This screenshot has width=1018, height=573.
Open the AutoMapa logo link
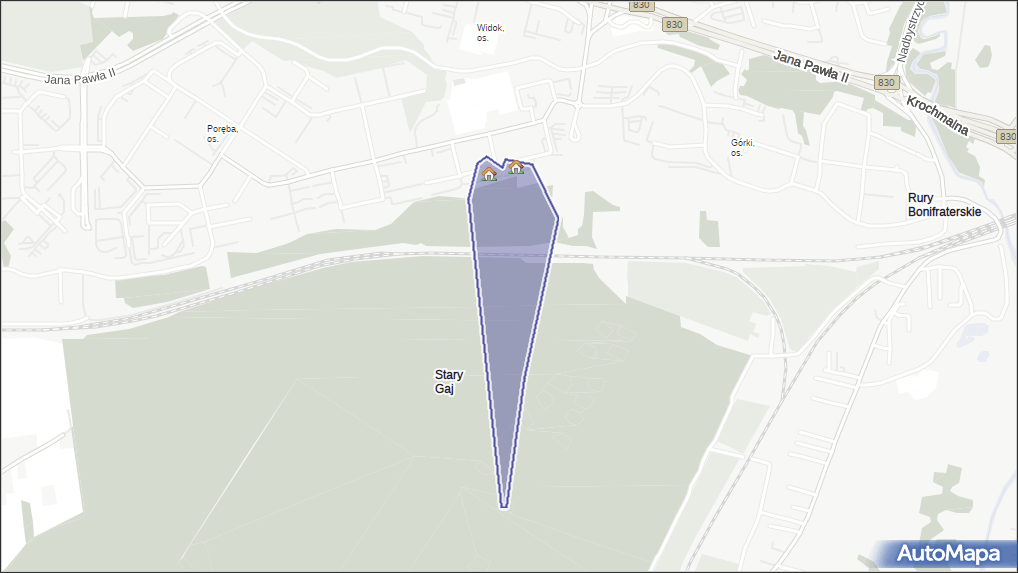point(947,554)
